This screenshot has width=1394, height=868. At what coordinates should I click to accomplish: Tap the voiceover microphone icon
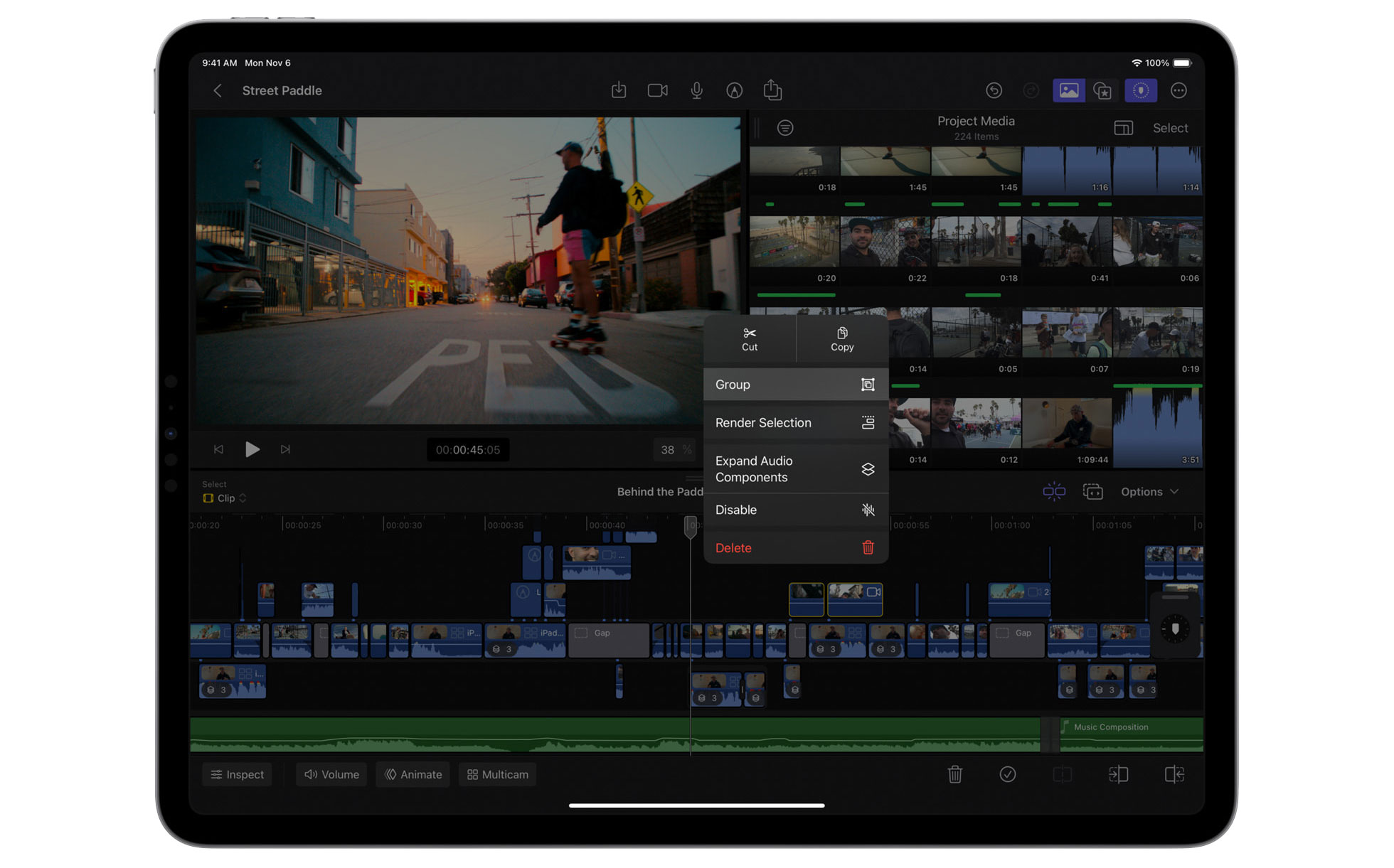pos(696,90)
